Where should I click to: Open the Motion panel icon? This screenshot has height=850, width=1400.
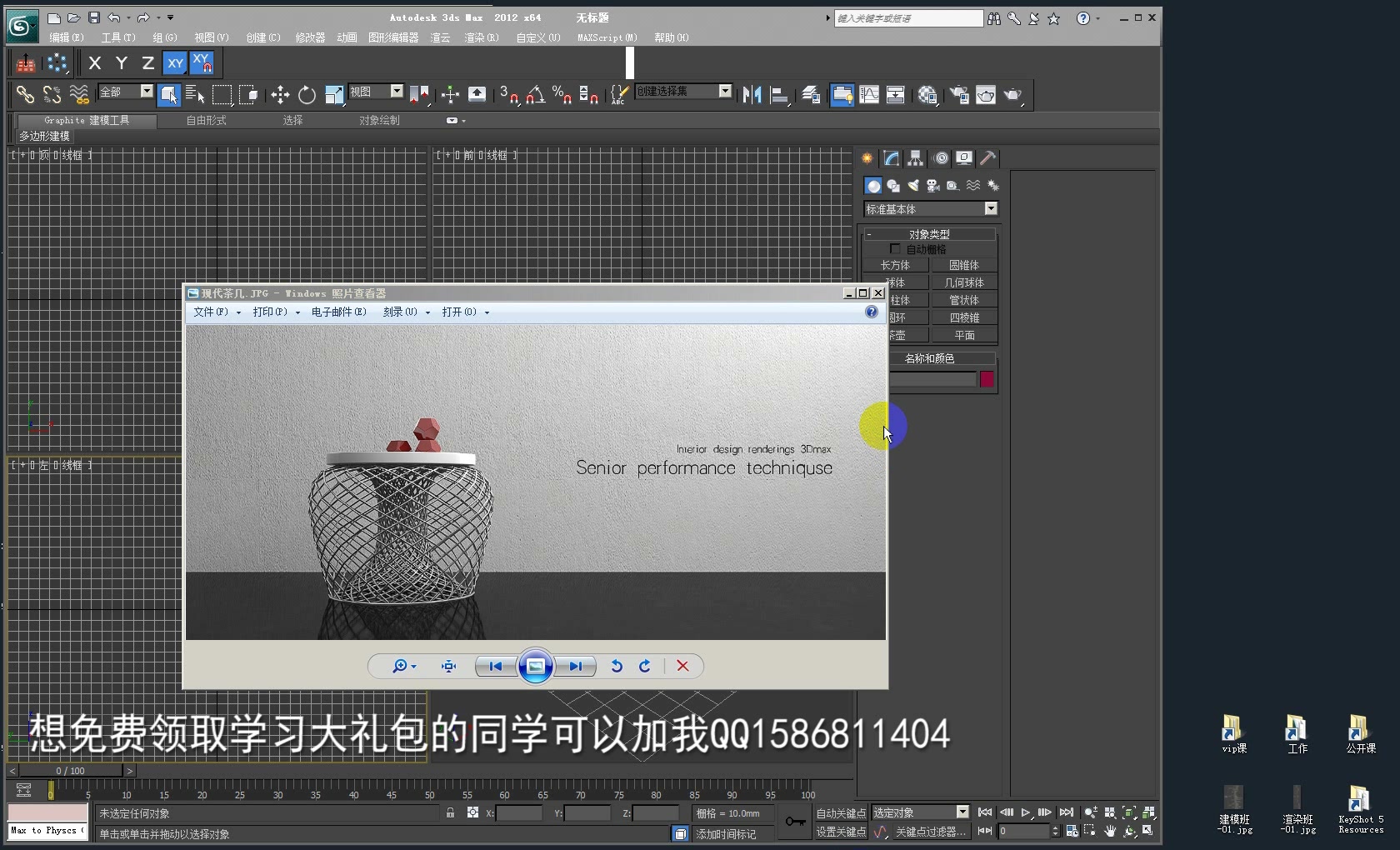[941, 158]
